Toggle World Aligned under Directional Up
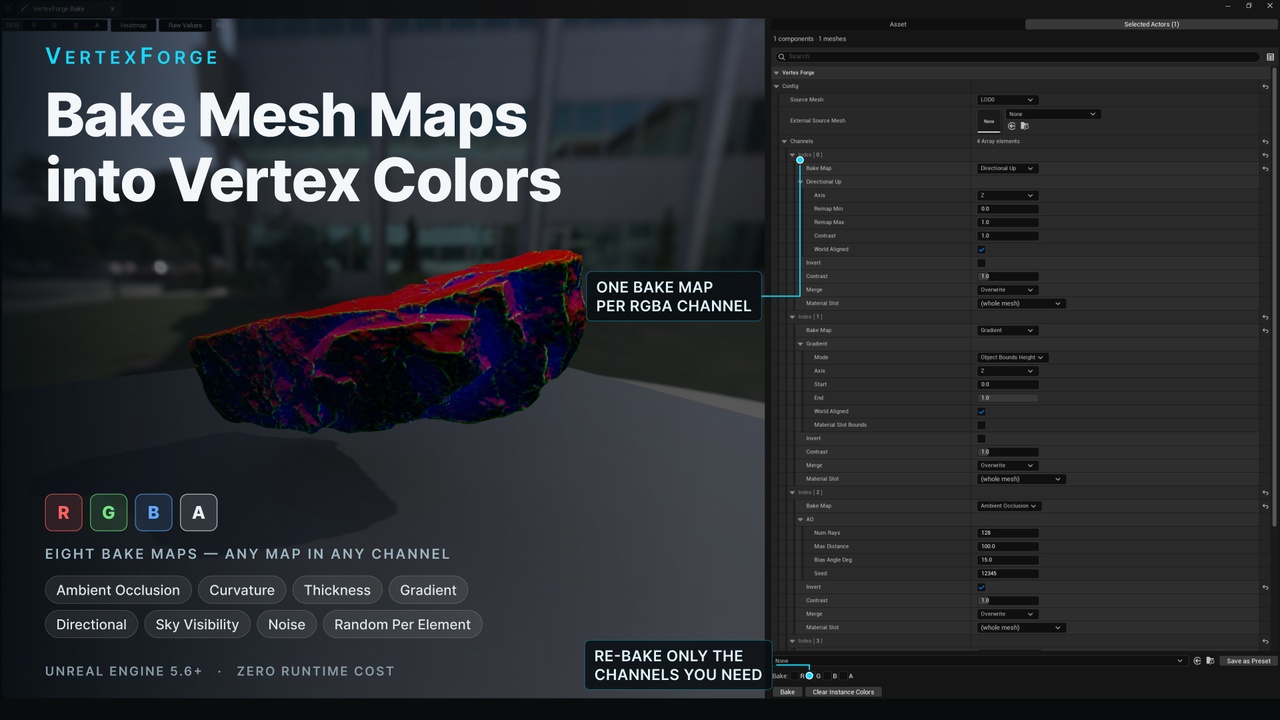Image resolution: width=1280 pixels, height=720 pixels. [981, 249]
